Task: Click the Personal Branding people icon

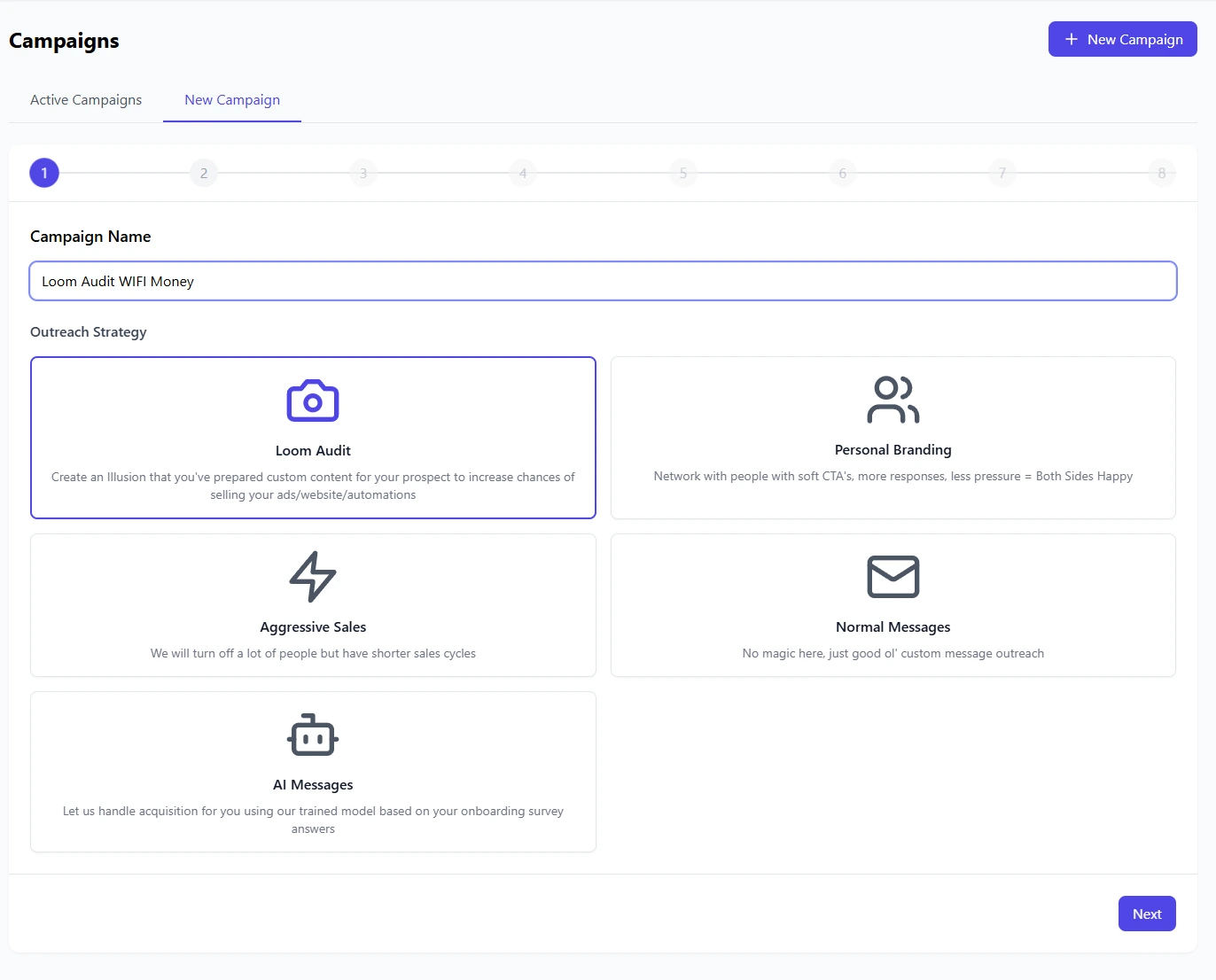Action: pos(893,400)
